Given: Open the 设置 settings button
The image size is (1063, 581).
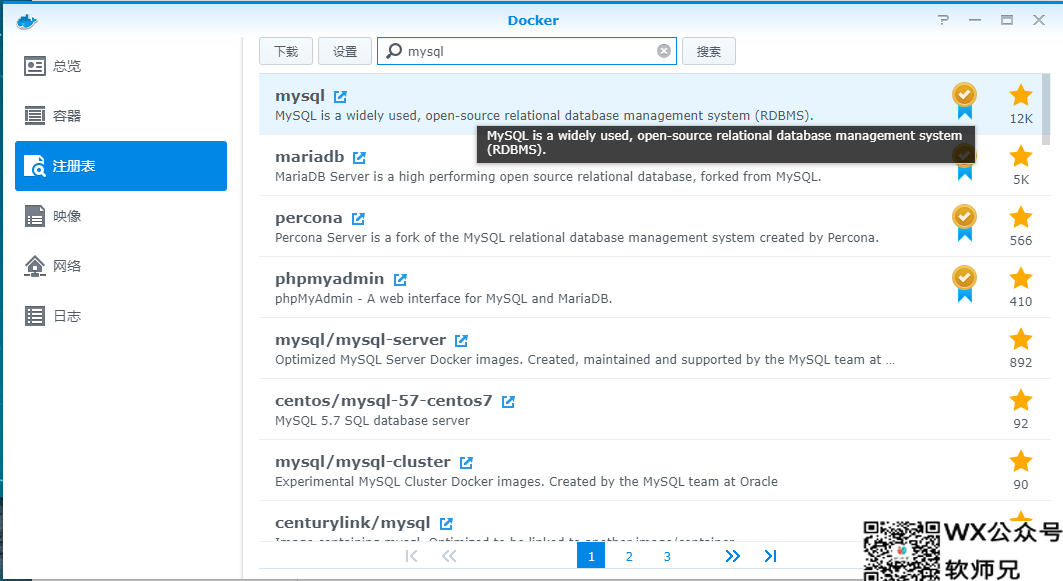Looking at the screenshot, I should tap(345, 52).
